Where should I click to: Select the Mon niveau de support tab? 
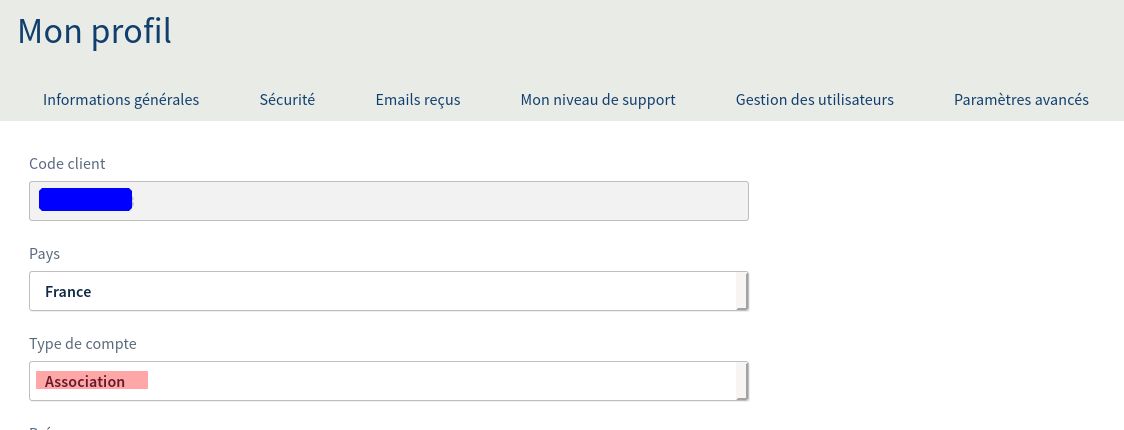tap(598, 100)
